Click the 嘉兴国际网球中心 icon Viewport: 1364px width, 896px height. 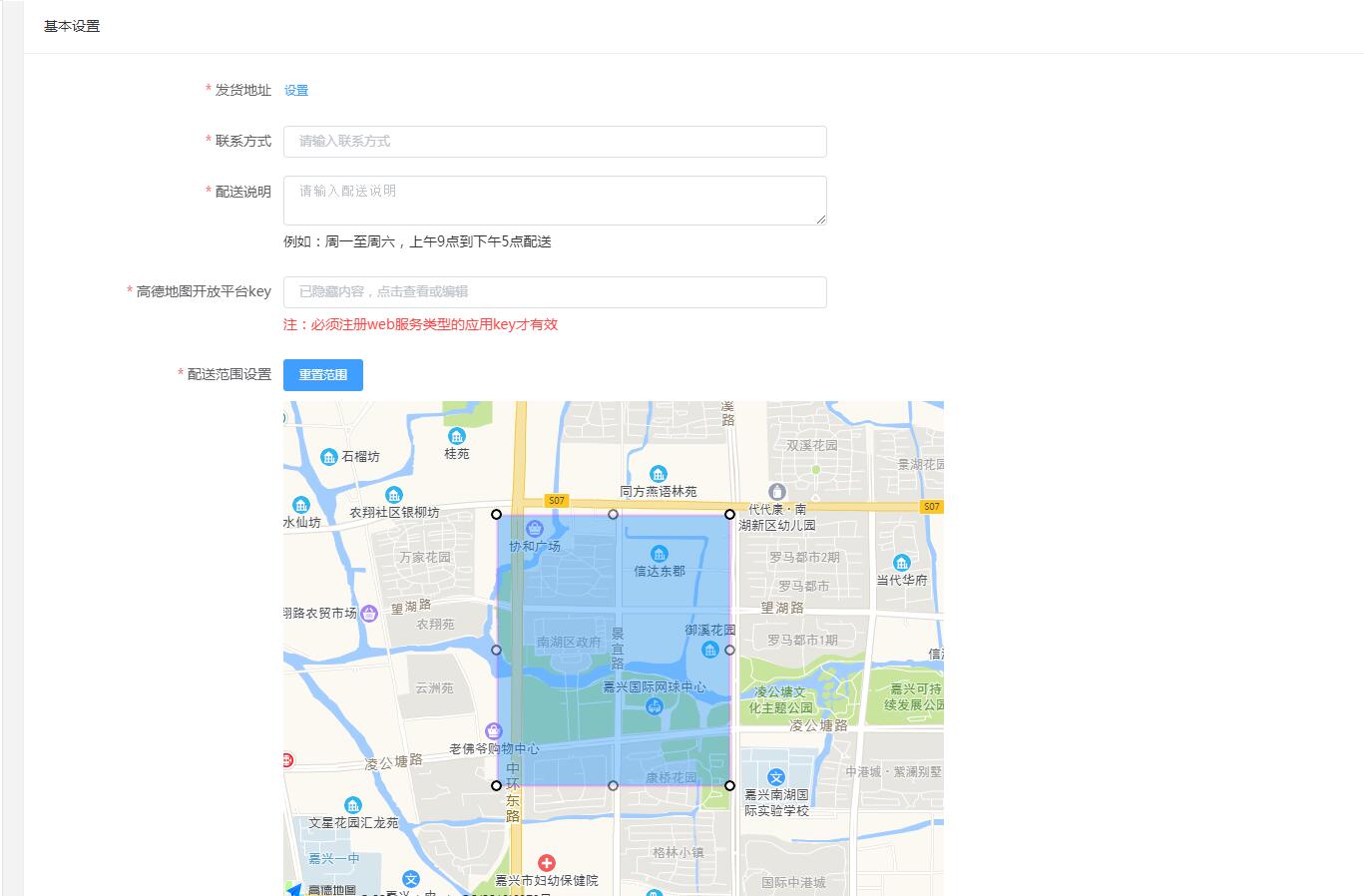click(654, 706)
